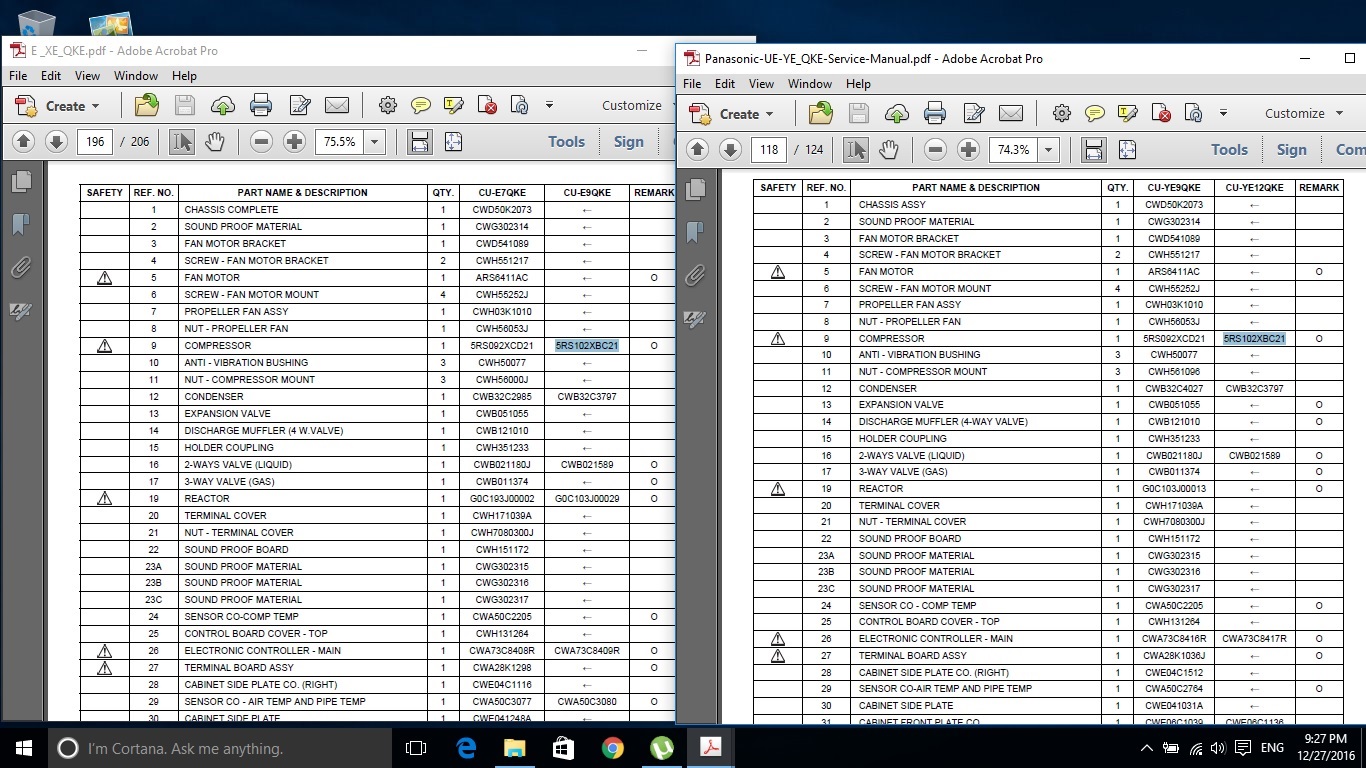Open Customize menu in Panasonic manual window
1366x768 pixels.
click(x=1304, y=113)
